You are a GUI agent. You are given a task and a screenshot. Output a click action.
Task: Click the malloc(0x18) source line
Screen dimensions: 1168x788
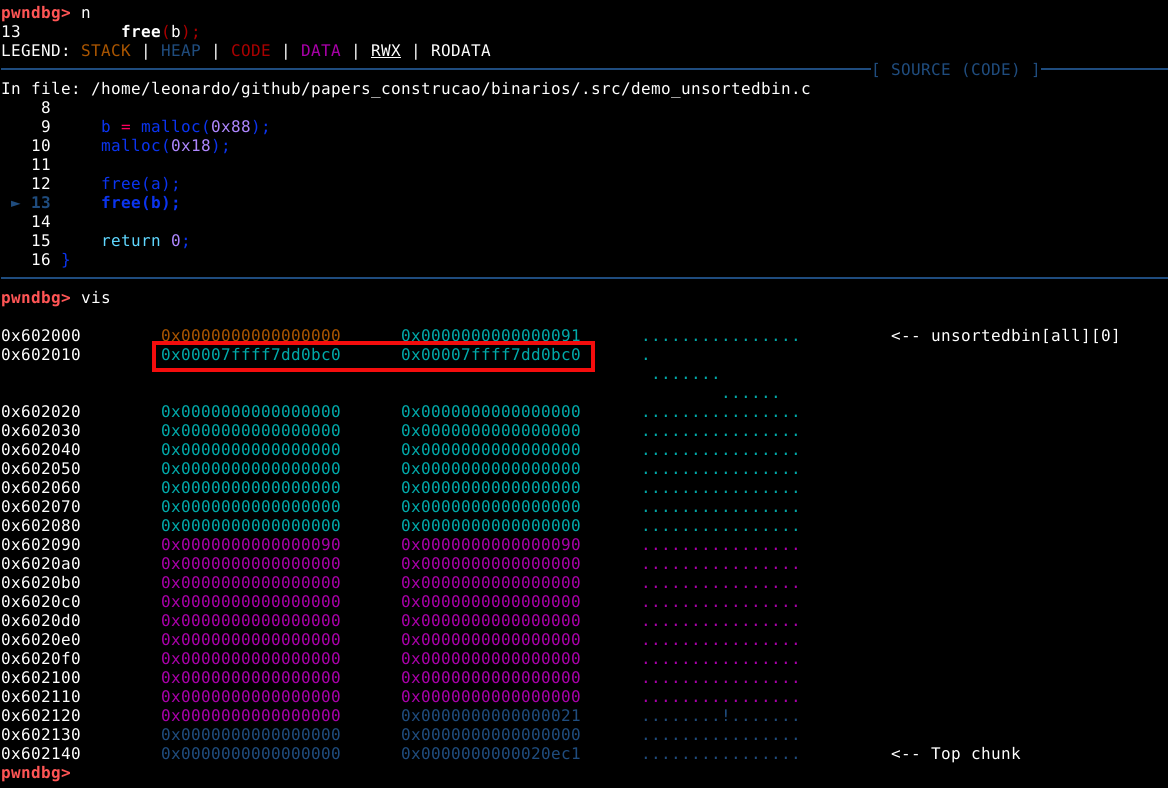(165, 146)
